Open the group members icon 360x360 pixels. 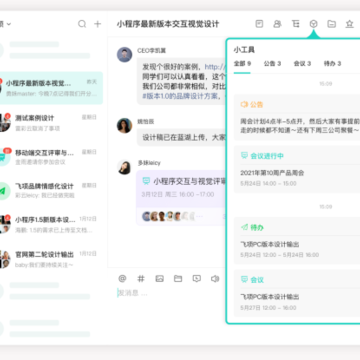(277, 24)
